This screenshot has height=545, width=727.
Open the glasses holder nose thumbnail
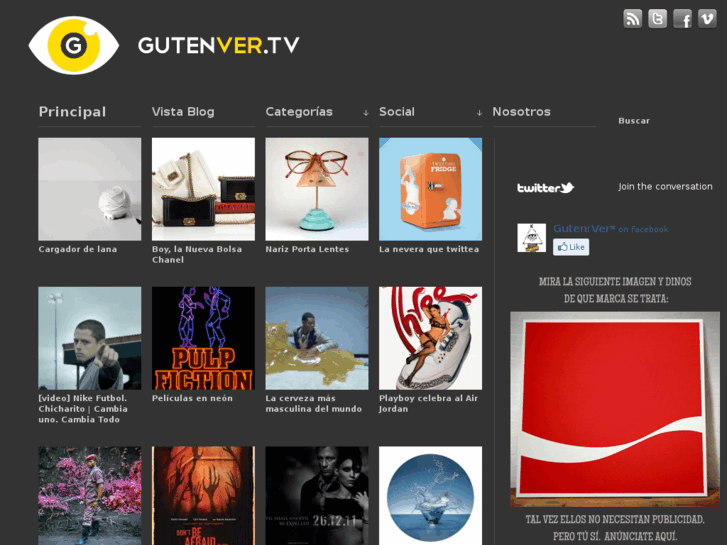pyautogui.click(x=317, y=189)
